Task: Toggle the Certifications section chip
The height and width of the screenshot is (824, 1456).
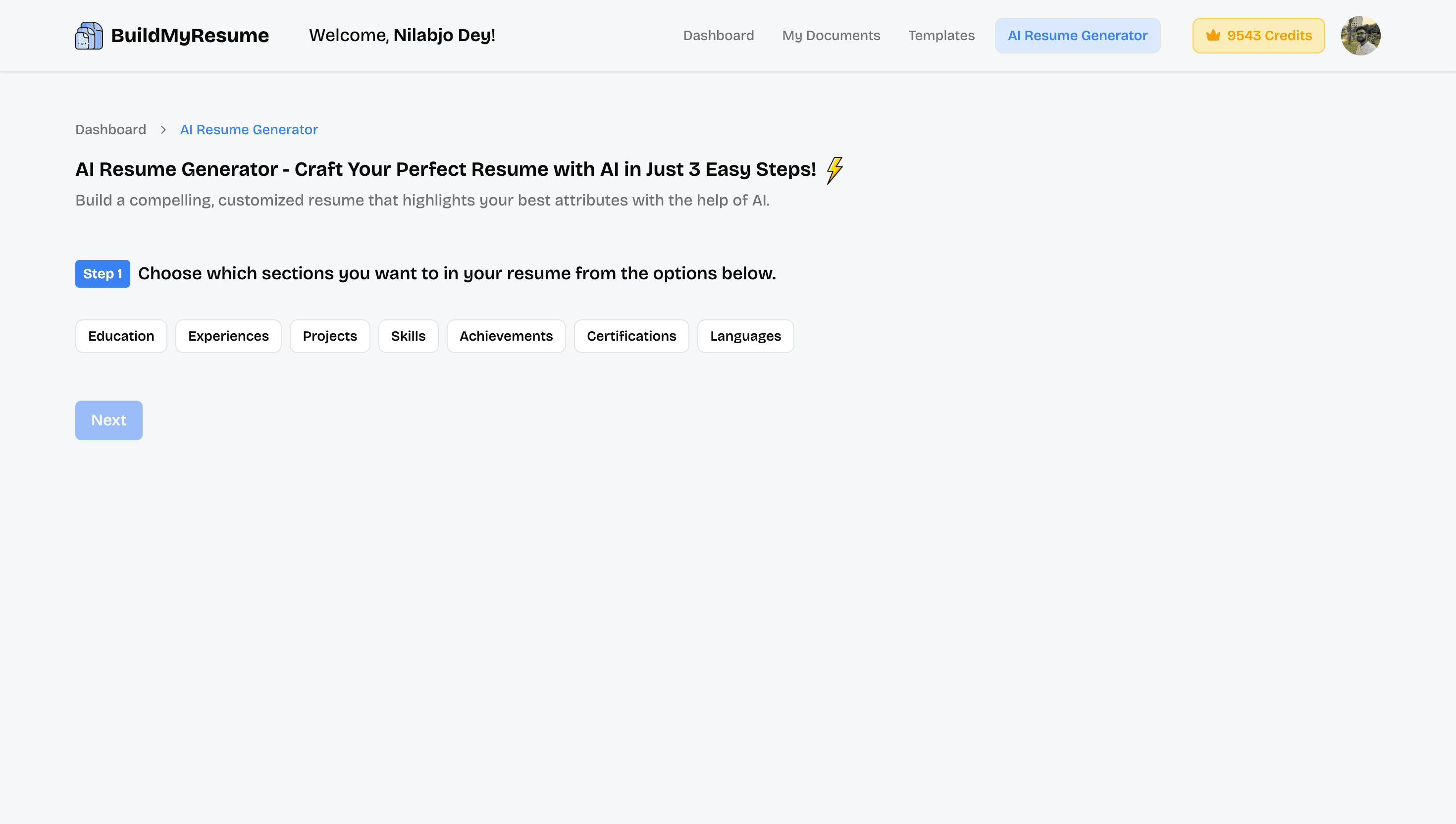Action: [x=631, y=336]
